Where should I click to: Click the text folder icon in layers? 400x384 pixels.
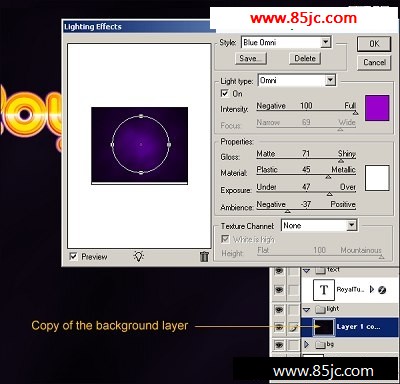pyautogui.click(x=320, y=270)
